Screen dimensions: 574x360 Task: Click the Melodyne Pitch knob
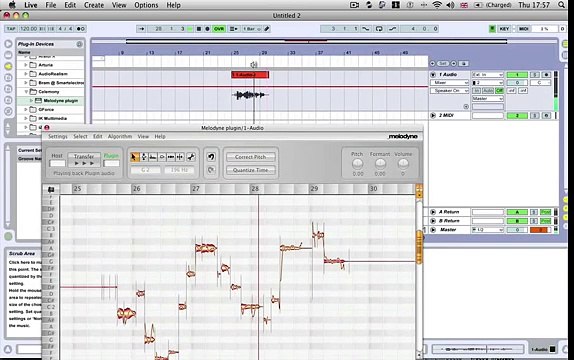point(357,164)
